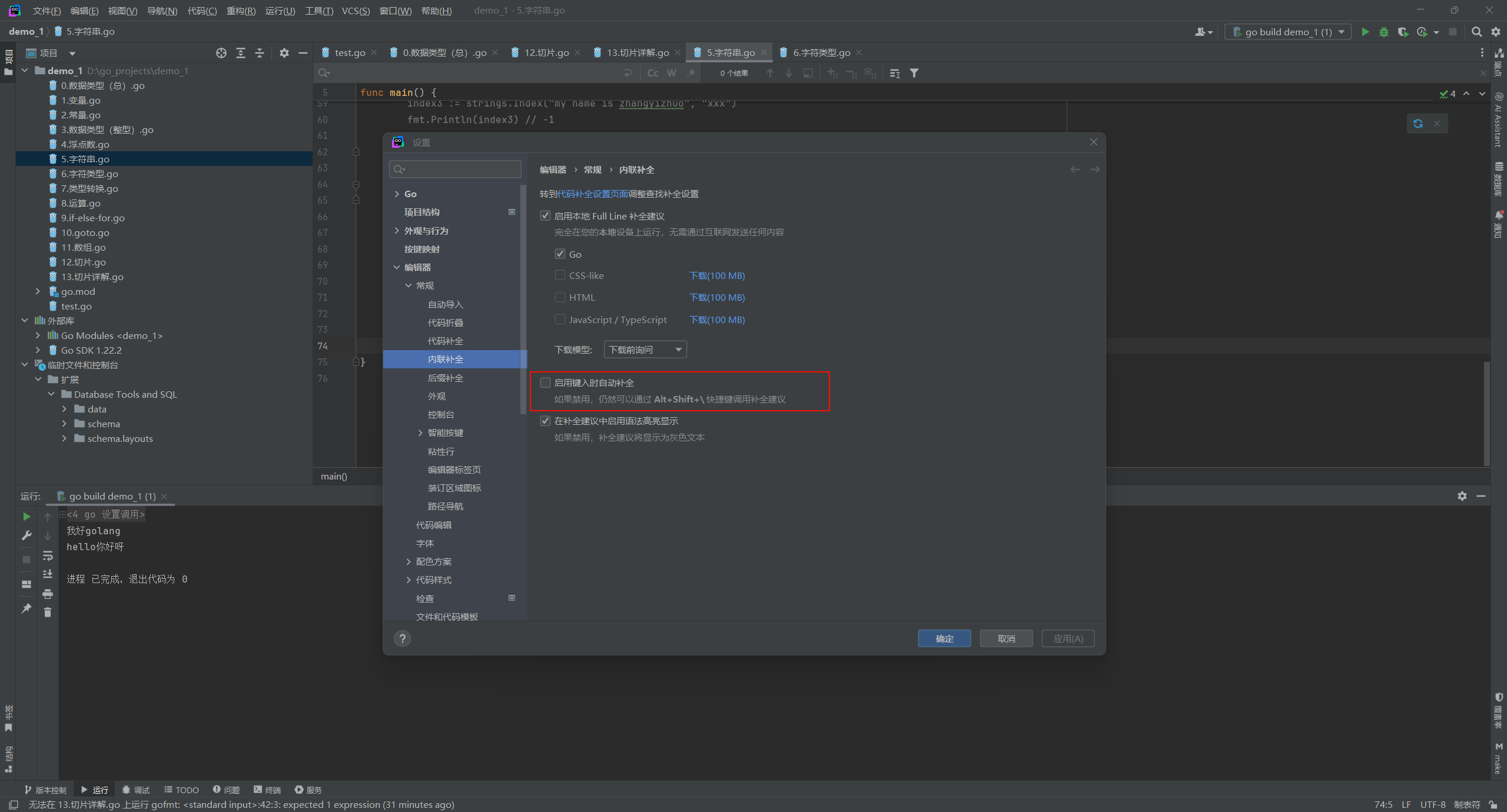This screenshot has width=1507, height=812.
Task: Collapse all in project panel
Action: 260,53
